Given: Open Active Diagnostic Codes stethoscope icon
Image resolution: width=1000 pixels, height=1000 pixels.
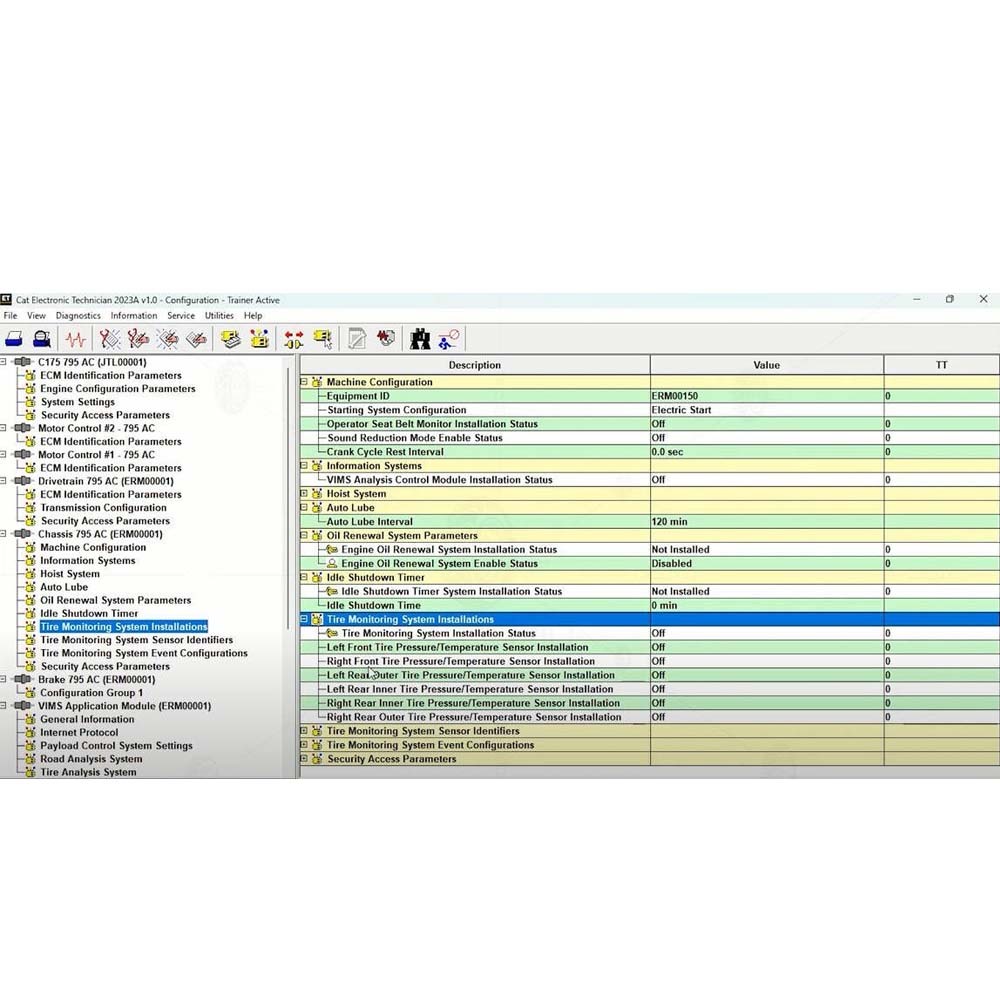Looking at the screenshot, I should [109, 339].
